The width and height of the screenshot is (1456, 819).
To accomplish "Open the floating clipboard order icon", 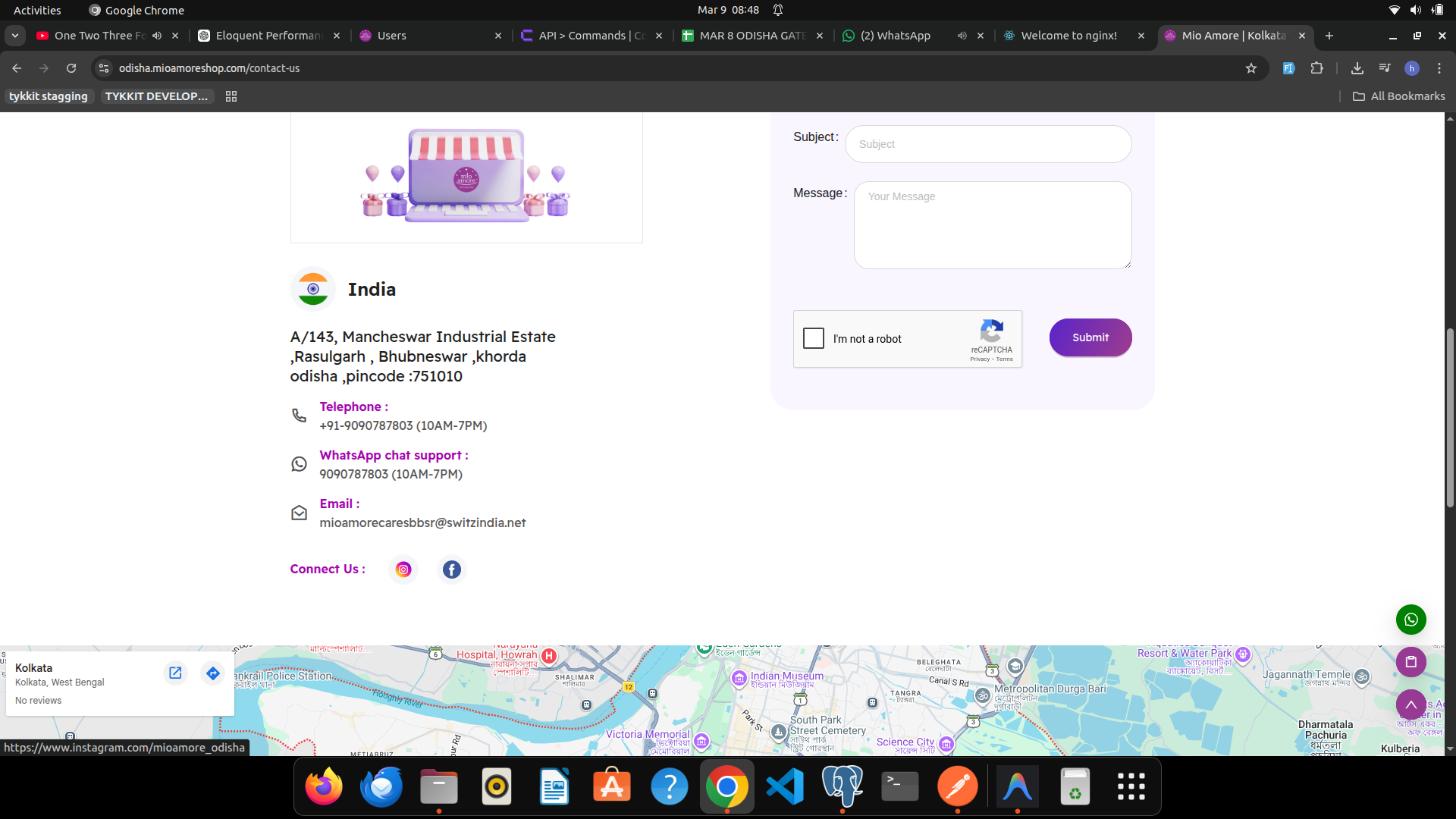I will tap(1410, 662).
